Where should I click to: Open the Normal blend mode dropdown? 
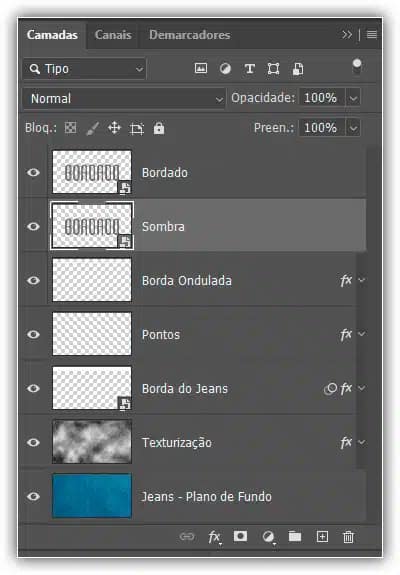coord(124,98)
